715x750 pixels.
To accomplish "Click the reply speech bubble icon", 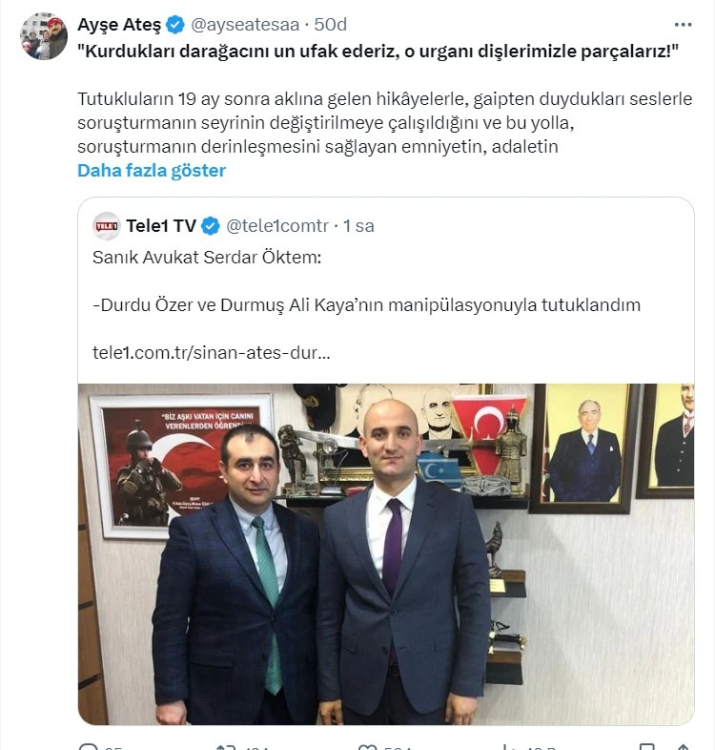I will click(88, 747).
